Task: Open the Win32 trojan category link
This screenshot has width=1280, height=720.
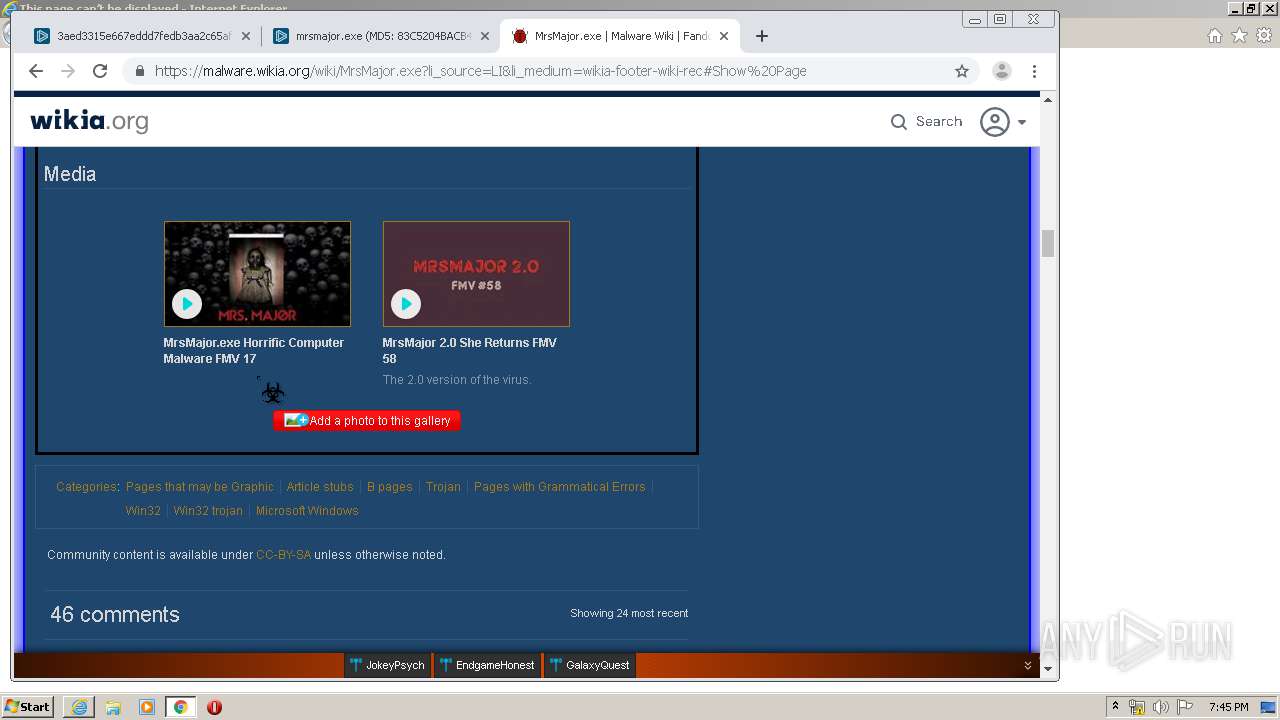Action: pos(208,511)
